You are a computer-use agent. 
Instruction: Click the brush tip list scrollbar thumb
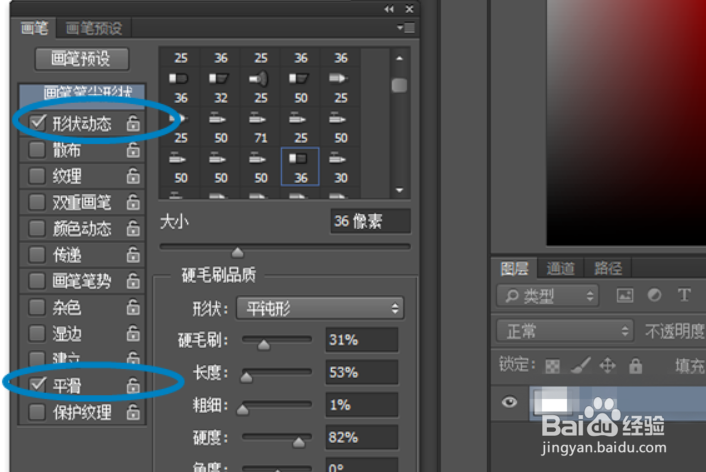coord(399,85)
